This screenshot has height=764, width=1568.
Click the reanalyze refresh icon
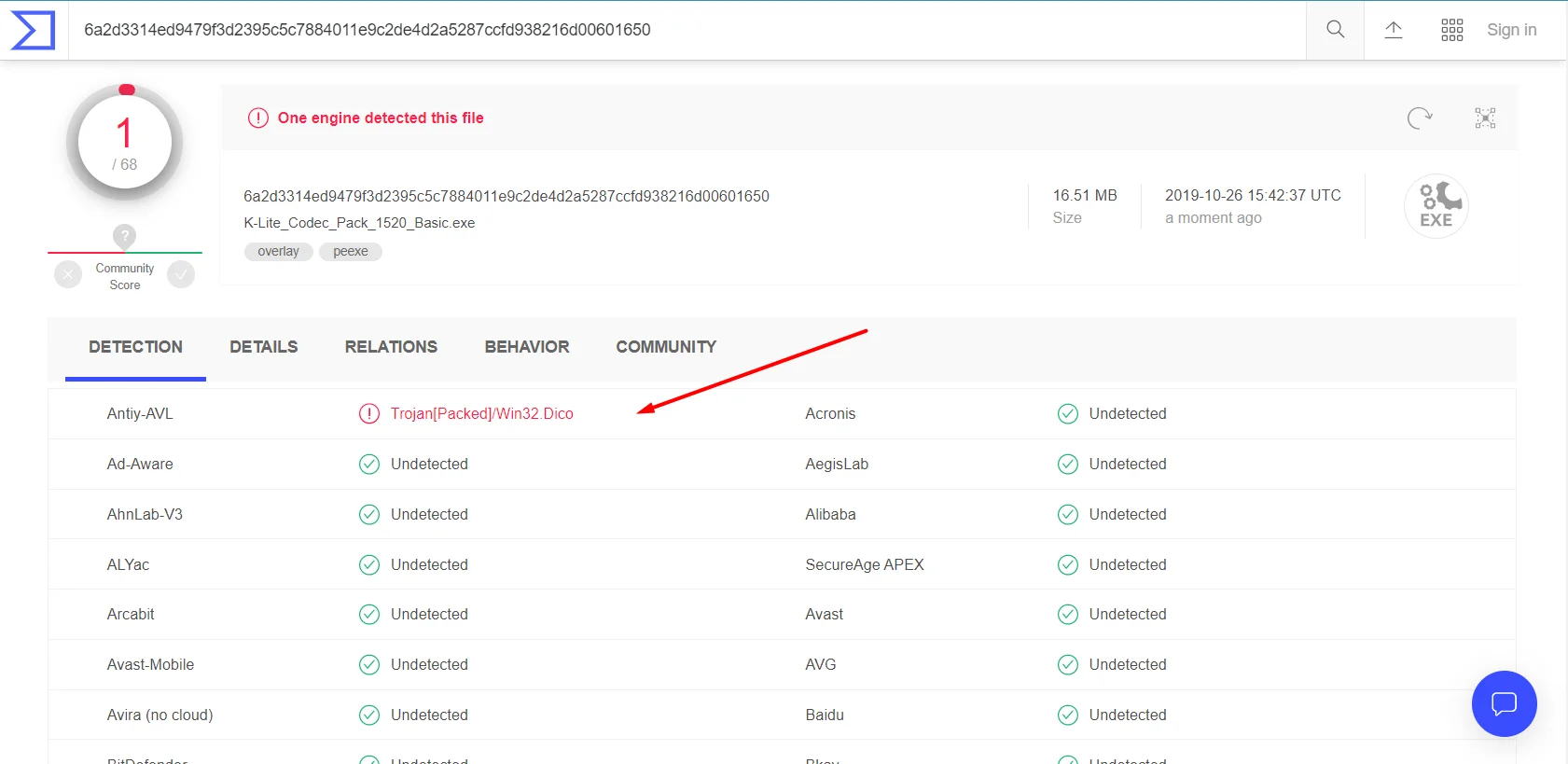click(1419, 118)
